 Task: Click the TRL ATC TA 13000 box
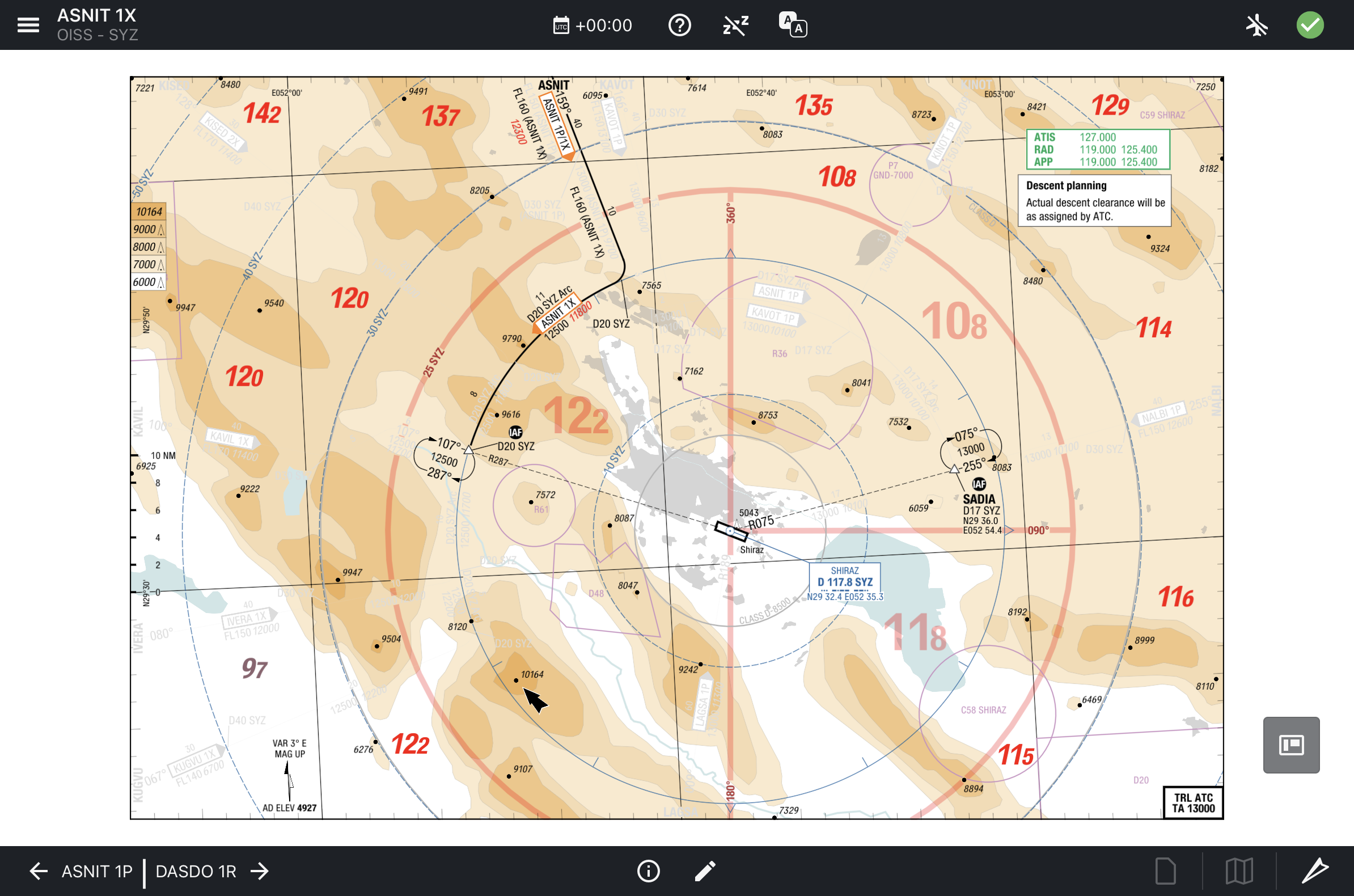1193,803
